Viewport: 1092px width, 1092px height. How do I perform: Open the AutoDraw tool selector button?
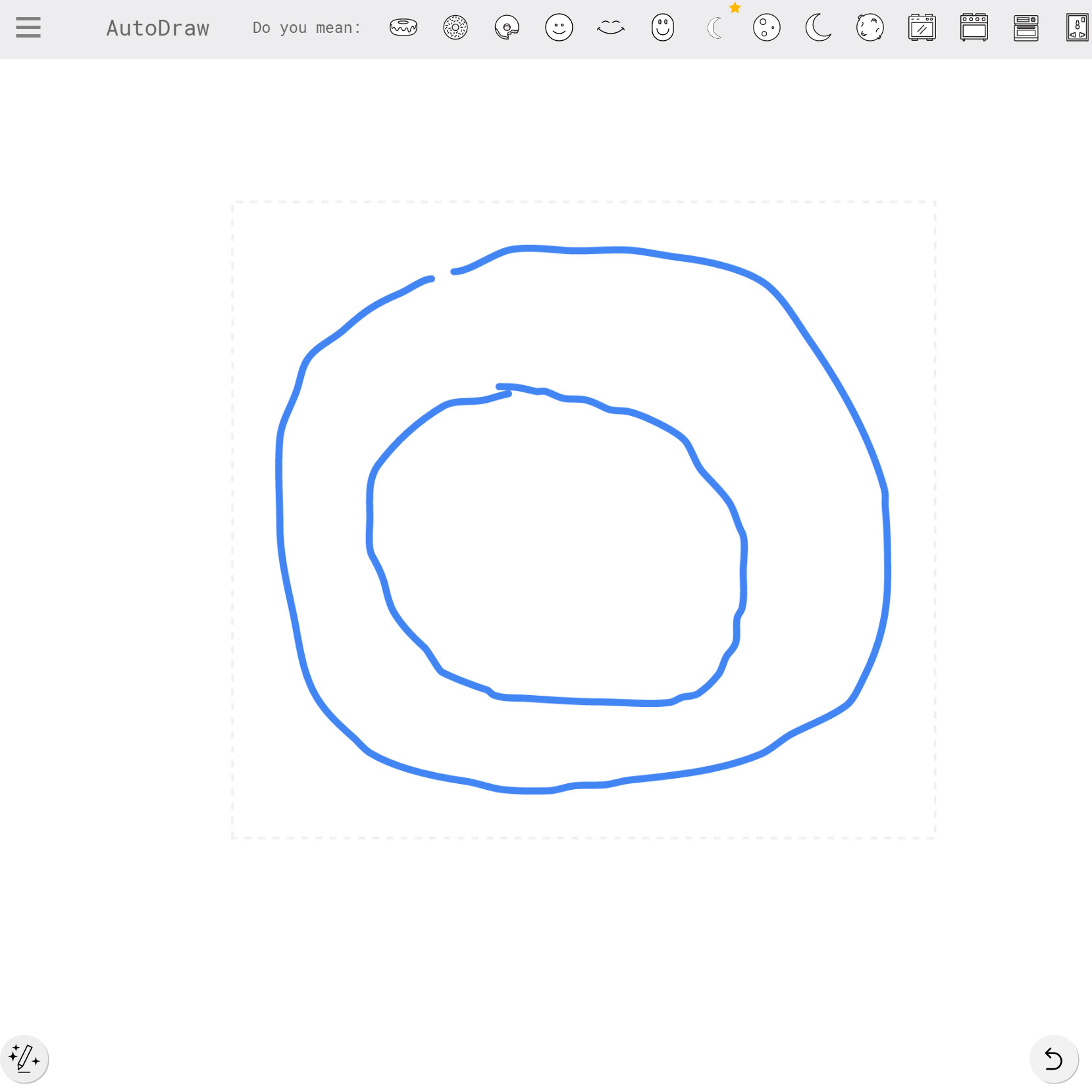[24, 1059]
